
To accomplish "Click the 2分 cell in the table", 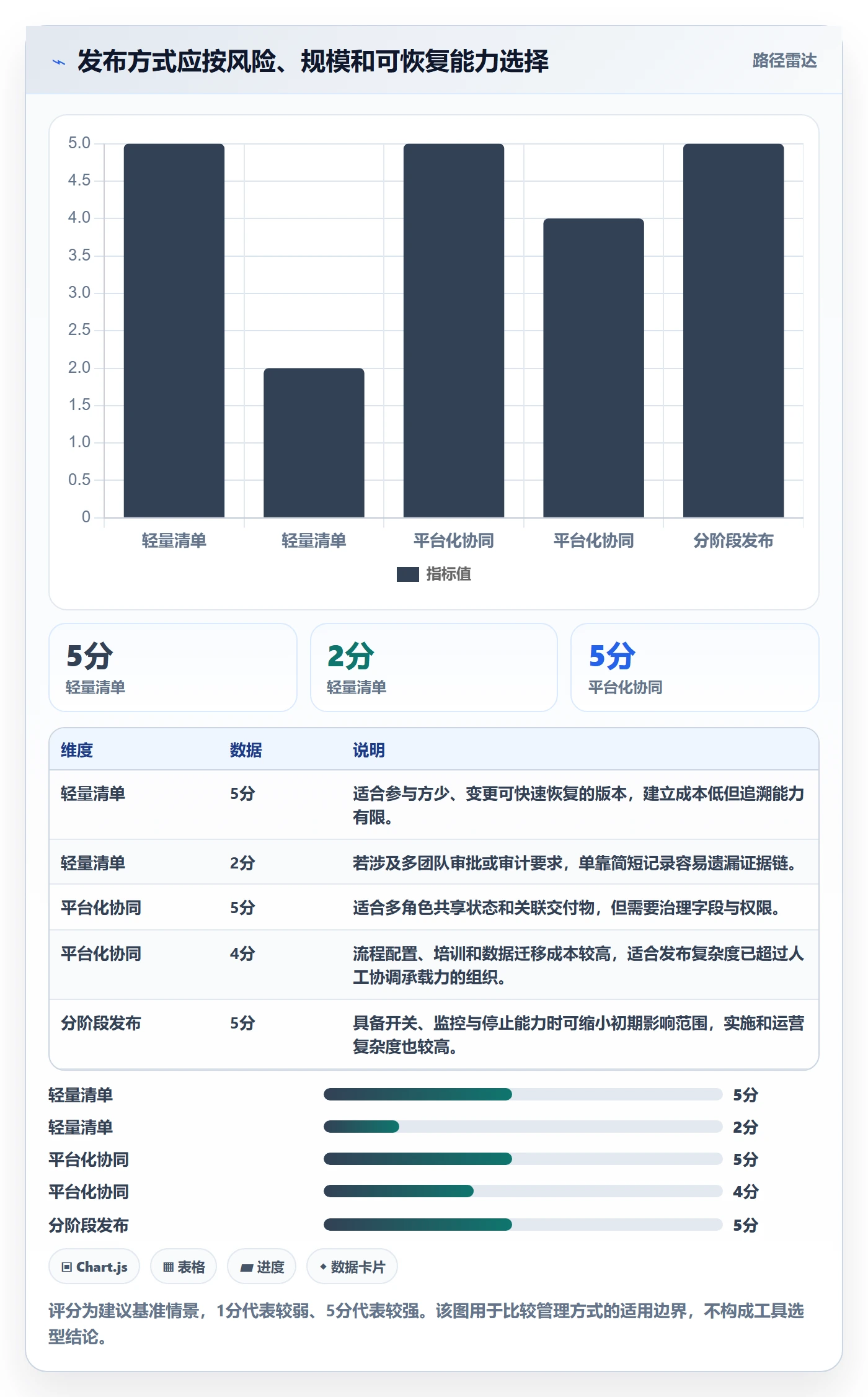I will pos(242,863).
